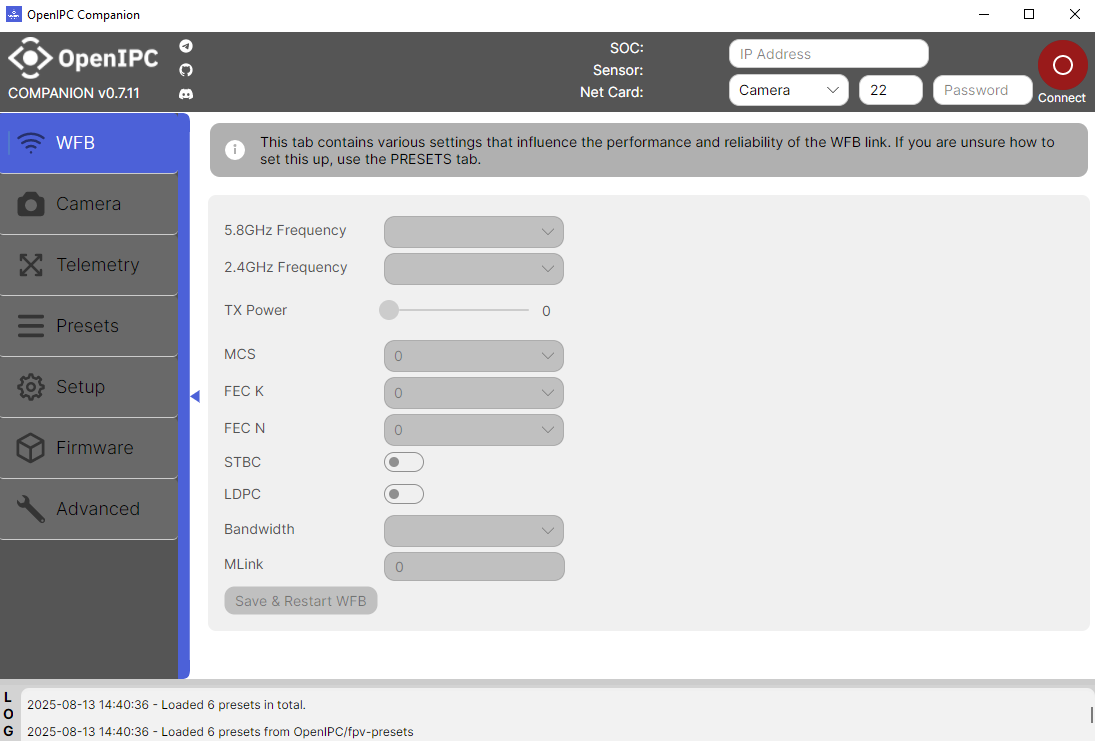The image size is (1095, 741).
Task: Click the TX Power slider handle
Action: (x=389, y=309)
